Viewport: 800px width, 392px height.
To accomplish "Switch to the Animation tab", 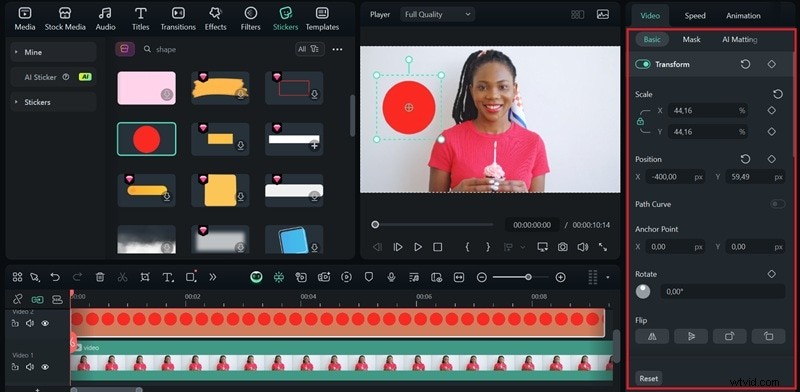I will pos(743,16).
